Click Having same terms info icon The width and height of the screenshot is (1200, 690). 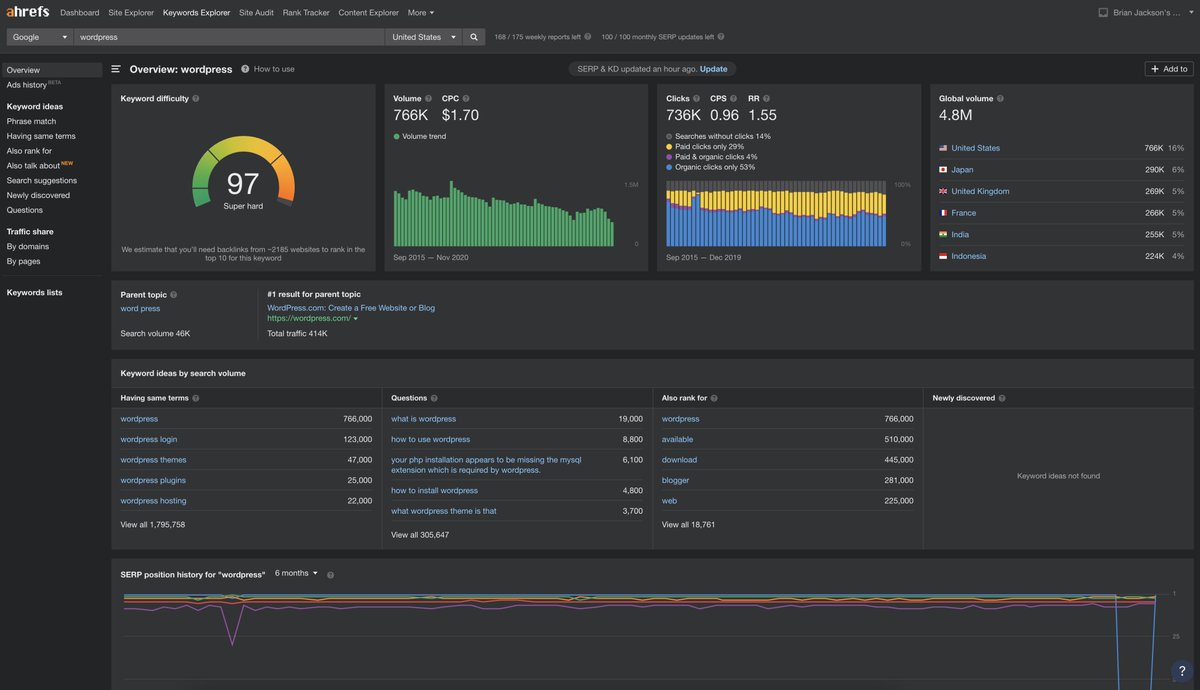[x=196, y=398]
